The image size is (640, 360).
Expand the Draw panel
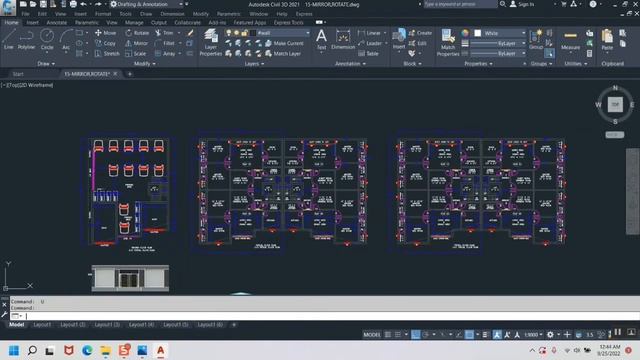coord(46,64)
